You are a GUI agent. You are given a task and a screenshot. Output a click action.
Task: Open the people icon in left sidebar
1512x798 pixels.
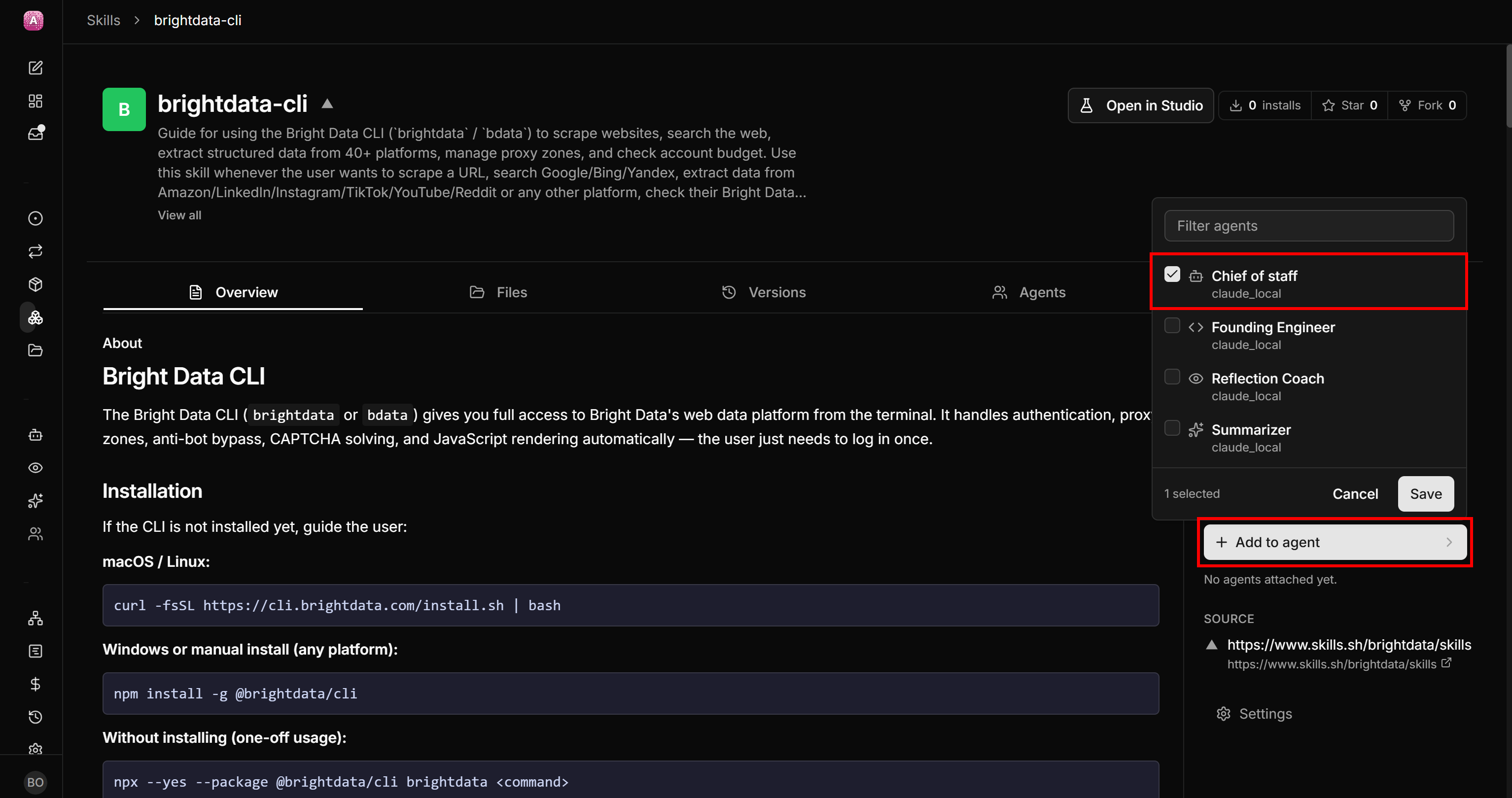click(x=35, y=534)
